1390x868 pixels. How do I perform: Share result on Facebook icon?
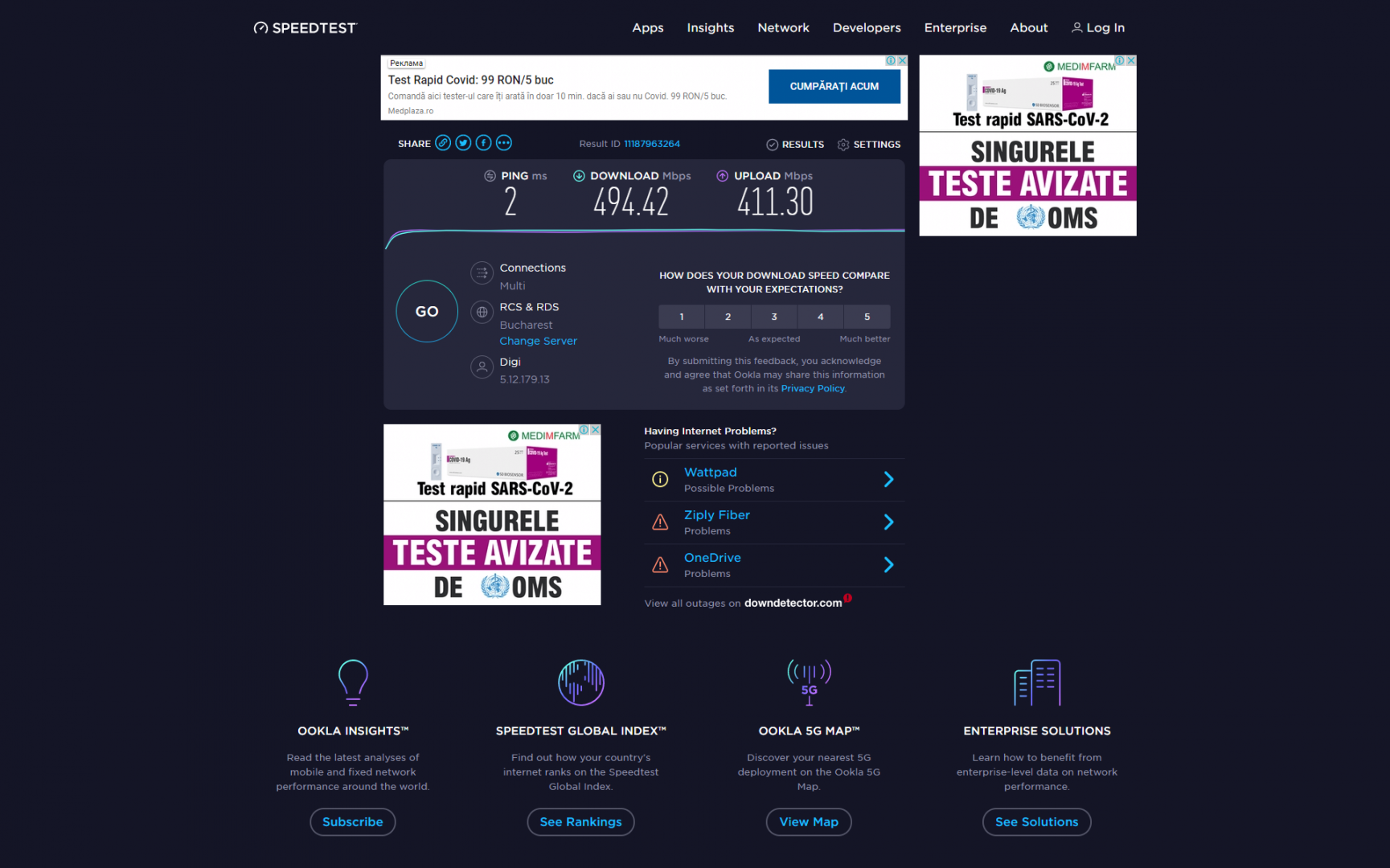click(483, 143)
